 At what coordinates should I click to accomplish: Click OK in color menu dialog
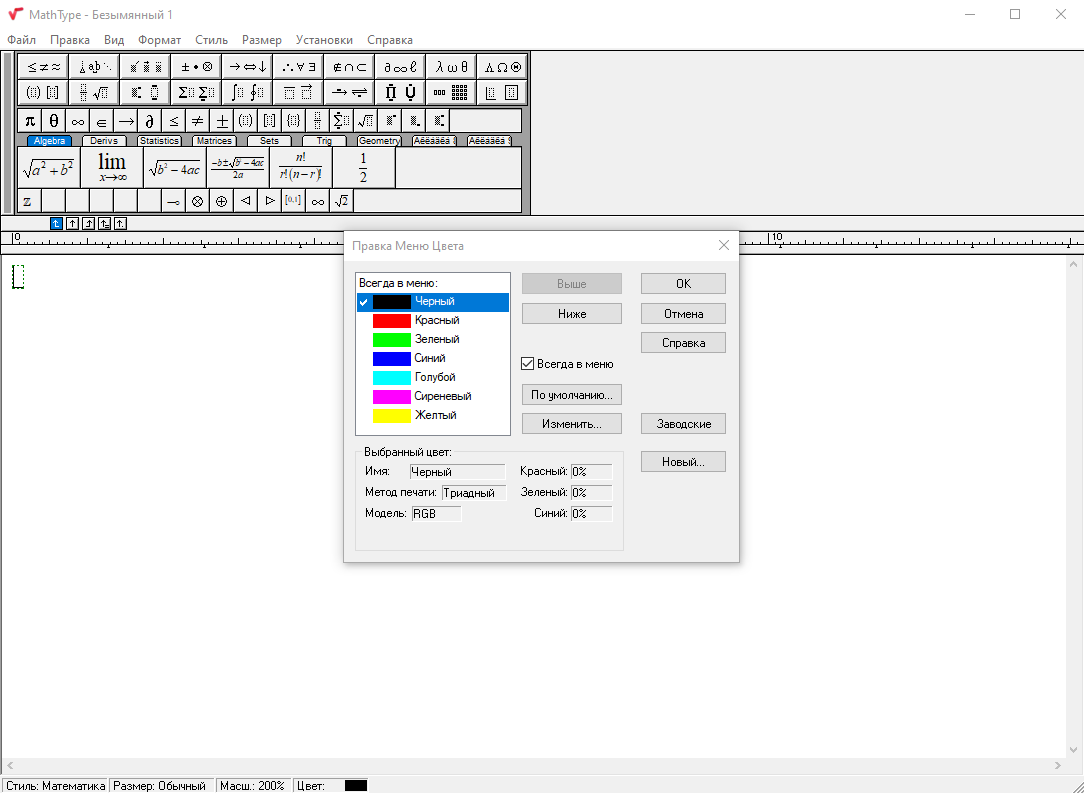683,283
